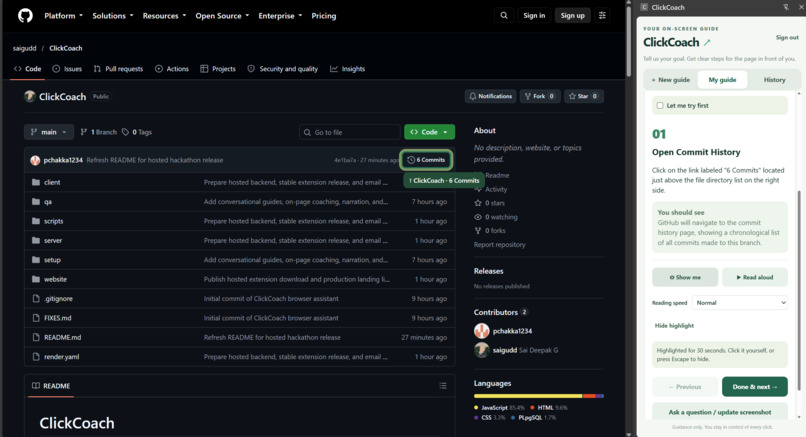Viewport: 806px width, 437px height.
Task: Click Done & next button
Action: 755,387
